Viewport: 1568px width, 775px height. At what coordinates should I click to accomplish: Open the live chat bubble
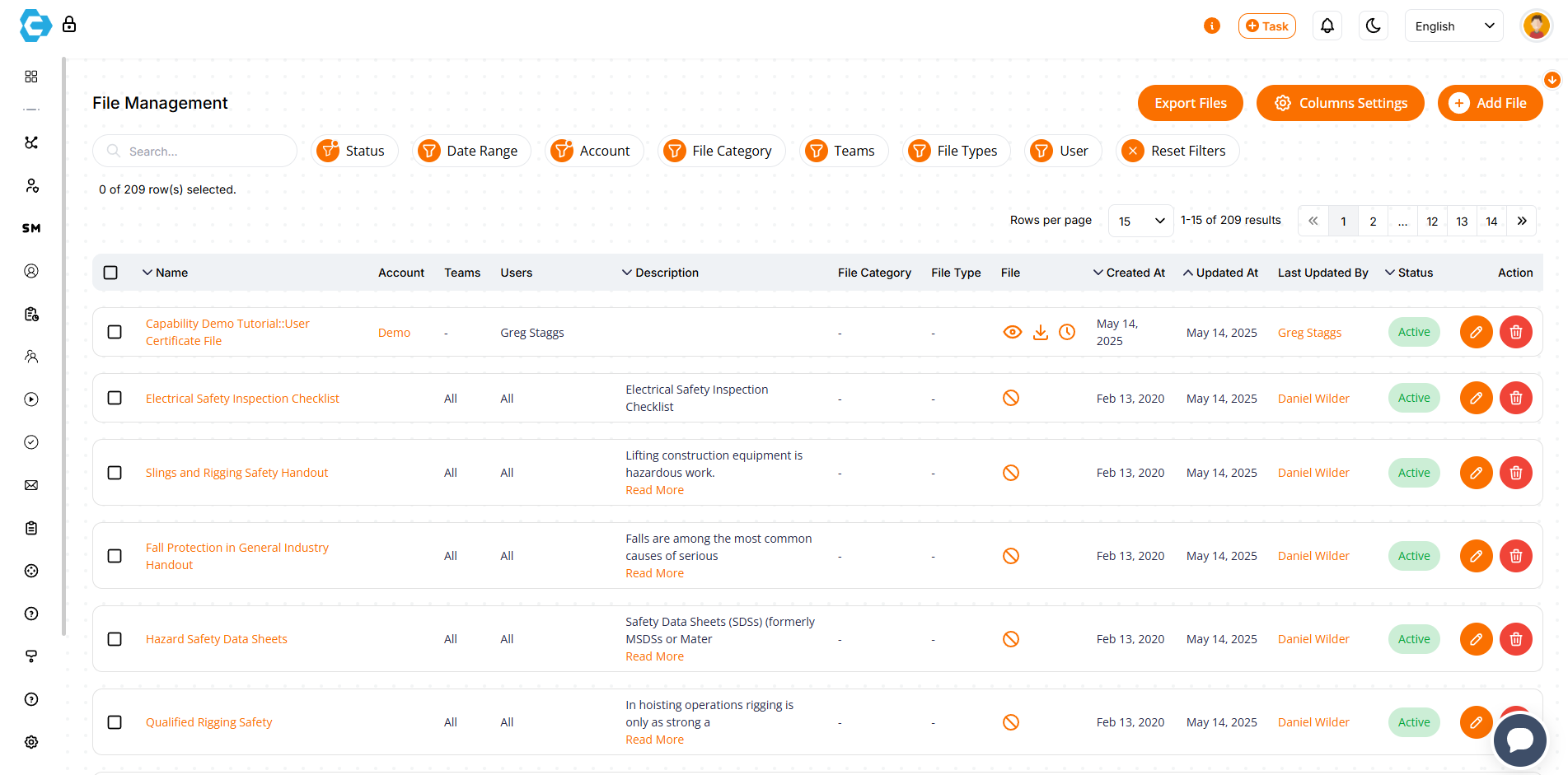coord(1519,740)
